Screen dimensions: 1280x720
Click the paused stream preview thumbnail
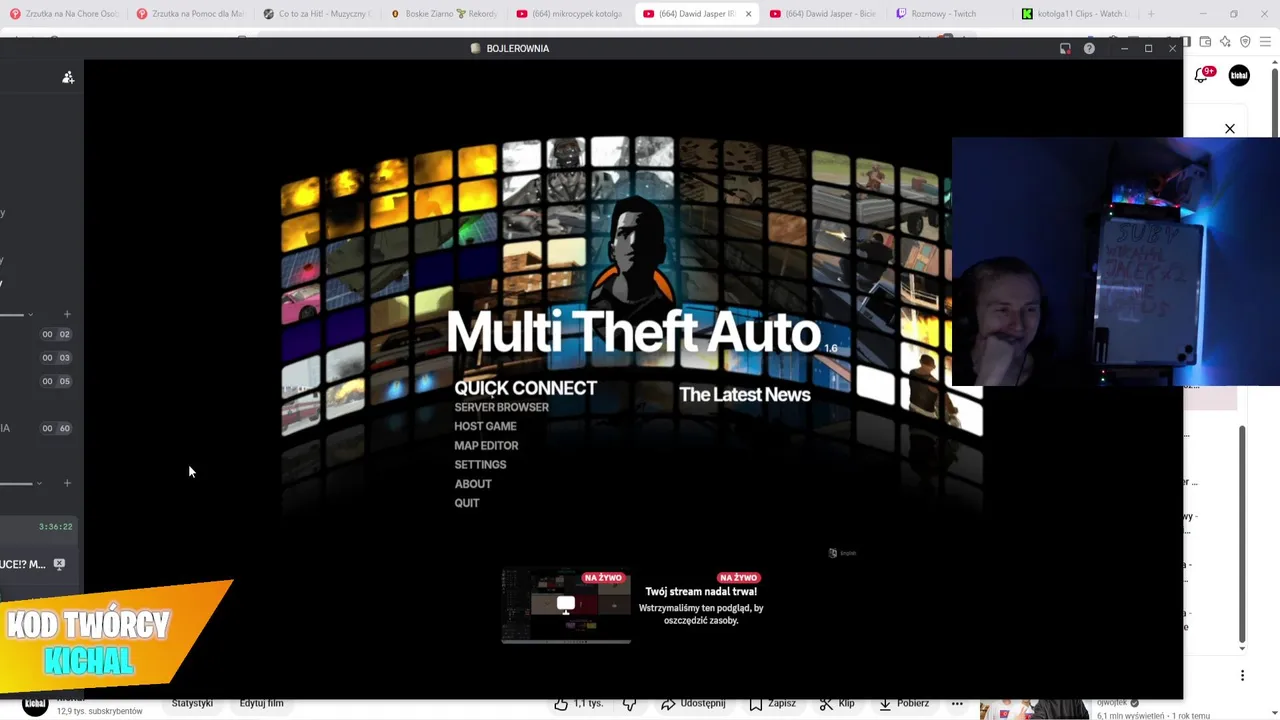(x=566, y=605)
